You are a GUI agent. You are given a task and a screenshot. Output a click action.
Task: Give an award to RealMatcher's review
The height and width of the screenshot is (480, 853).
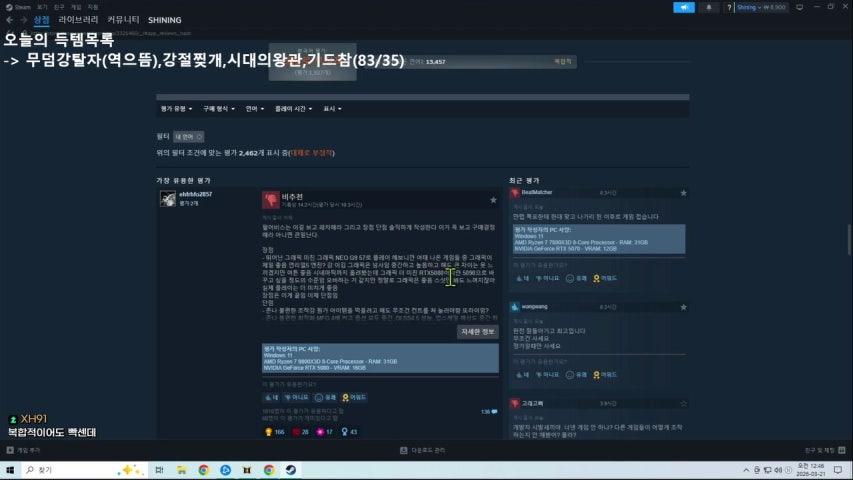click(x=605, y=279)
